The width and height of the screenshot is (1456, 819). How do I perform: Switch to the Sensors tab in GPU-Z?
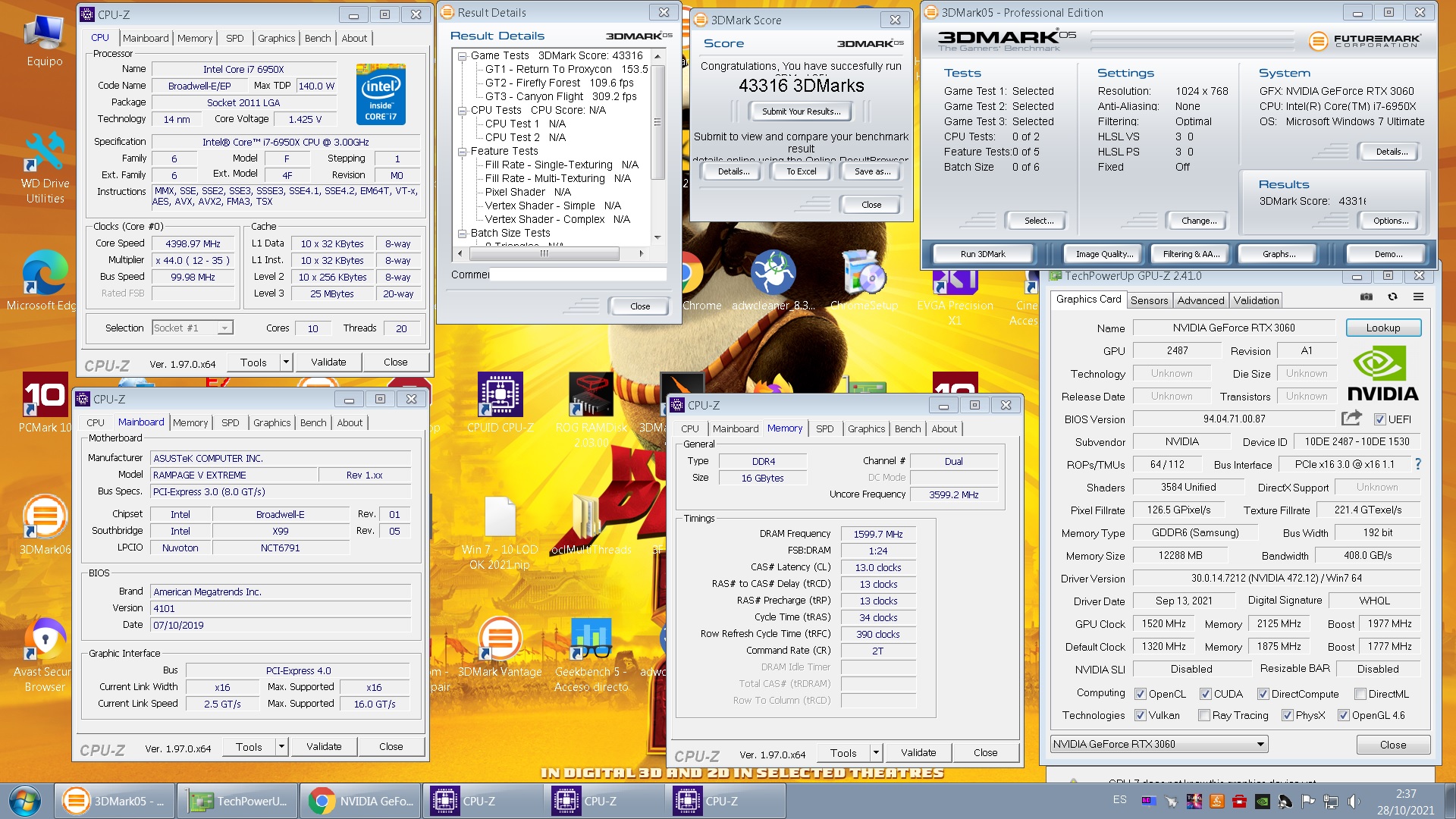coord(1149,300)
